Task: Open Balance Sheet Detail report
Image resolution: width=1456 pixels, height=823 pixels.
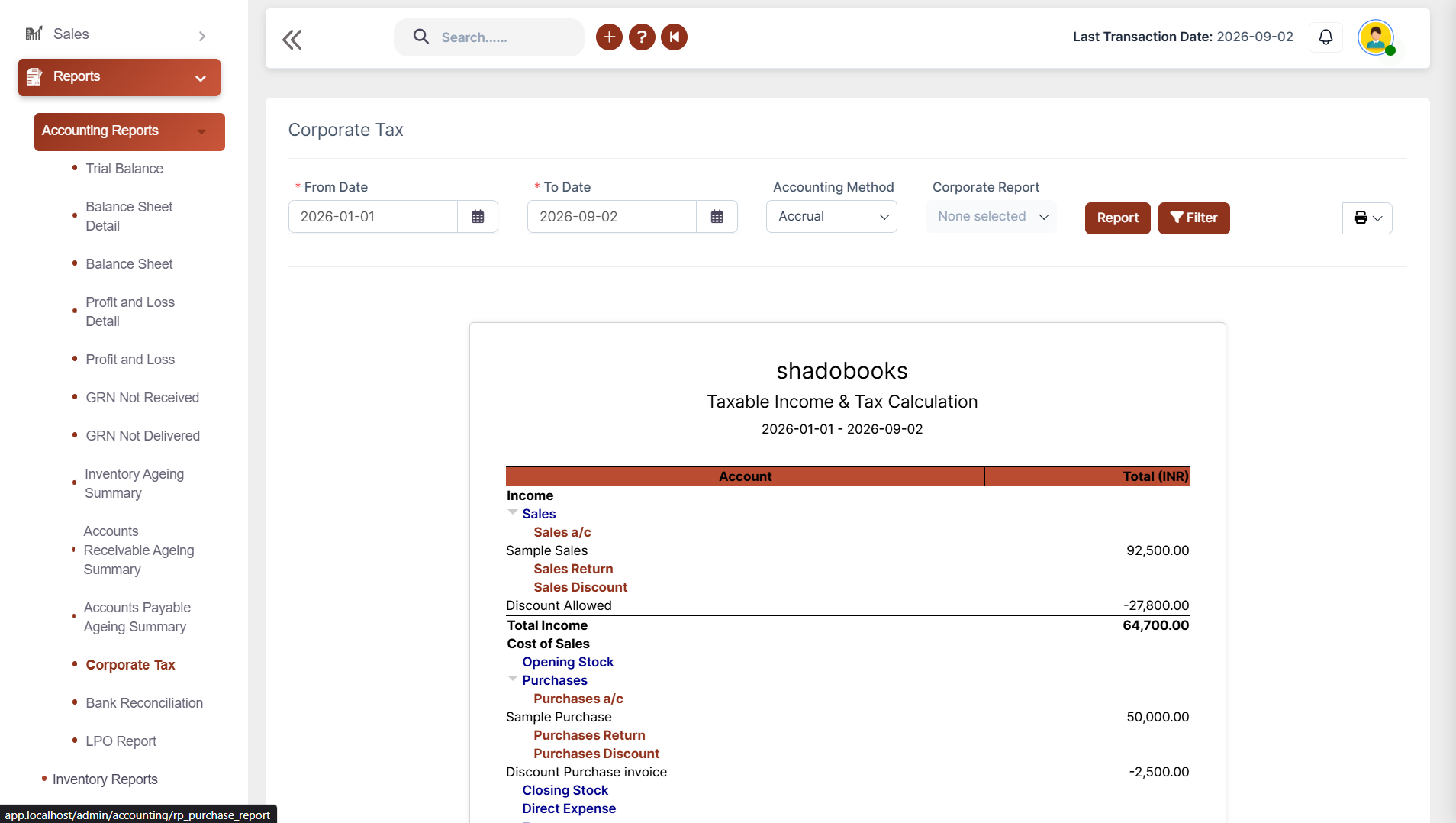Action: click(x=129, y=216)
